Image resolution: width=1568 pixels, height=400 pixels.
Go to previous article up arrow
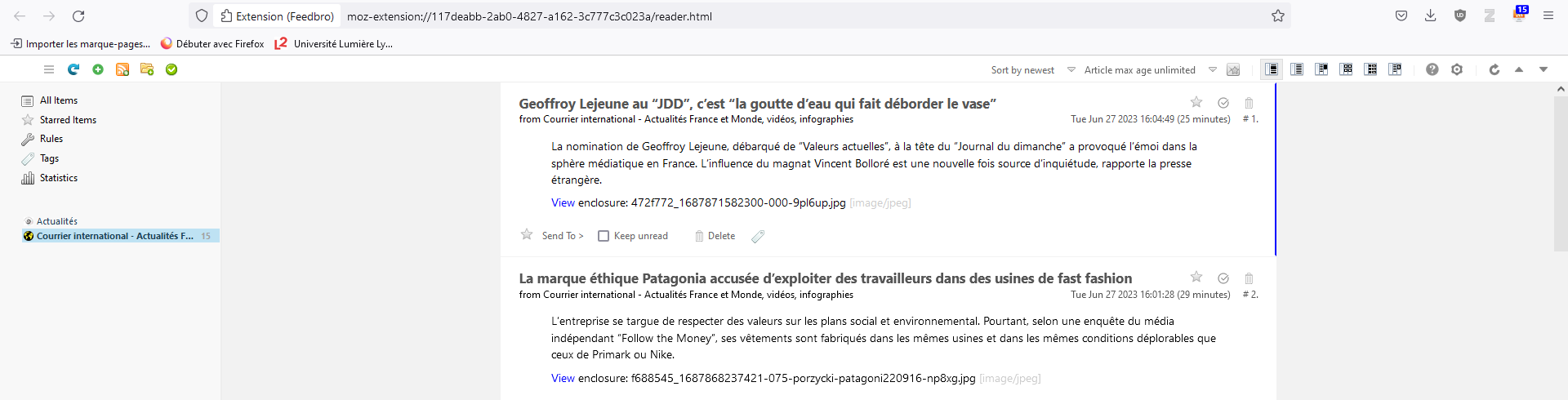point(1519,69)
